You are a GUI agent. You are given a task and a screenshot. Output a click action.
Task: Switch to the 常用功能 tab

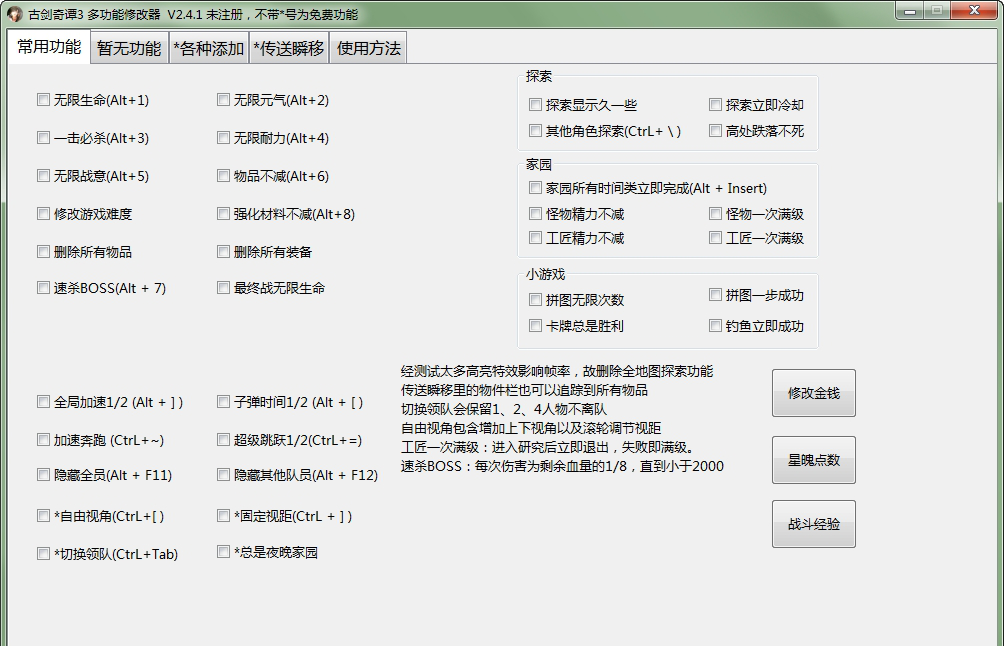click(x=49, y=47)
